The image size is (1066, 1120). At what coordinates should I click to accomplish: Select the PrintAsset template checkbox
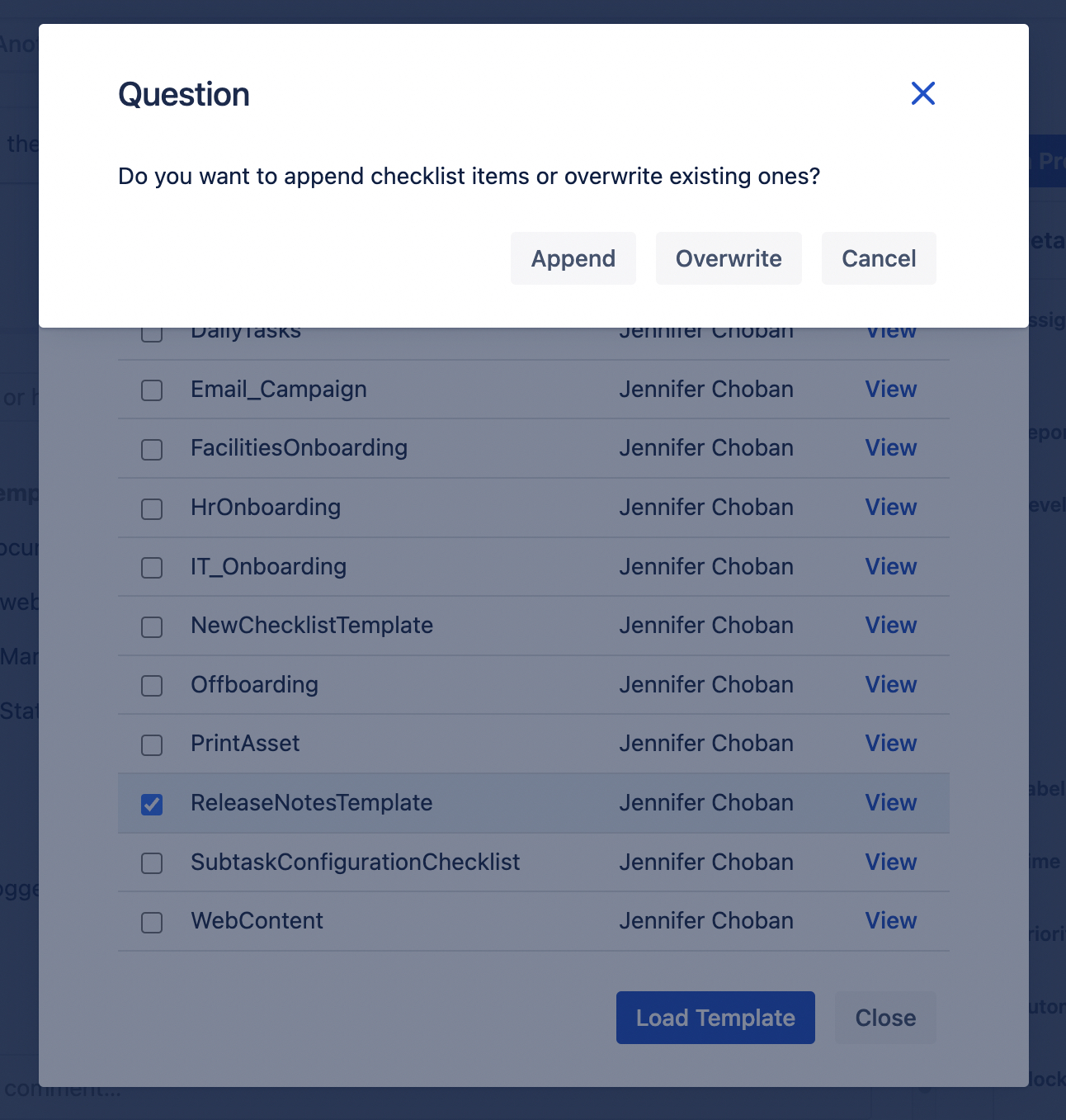152,745
